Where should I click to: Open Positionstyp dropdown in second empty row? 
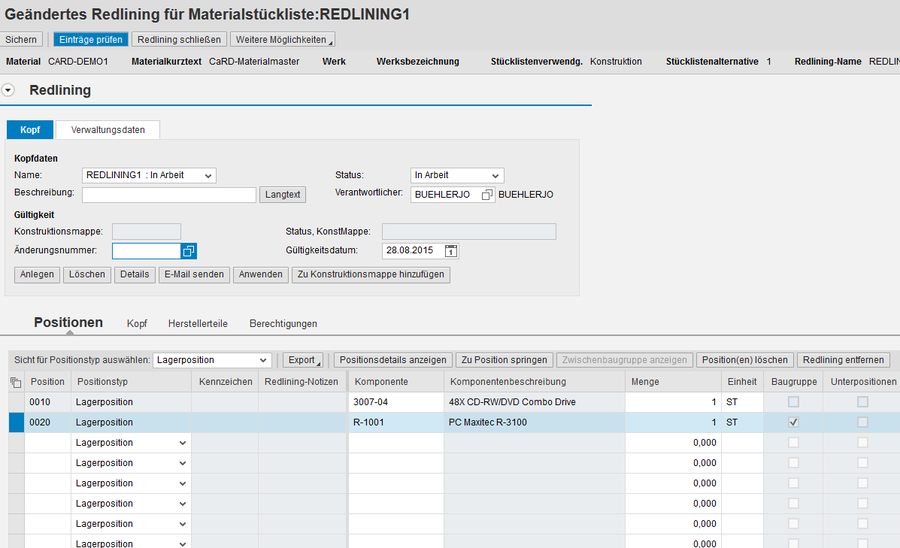[x=183, y=463]
